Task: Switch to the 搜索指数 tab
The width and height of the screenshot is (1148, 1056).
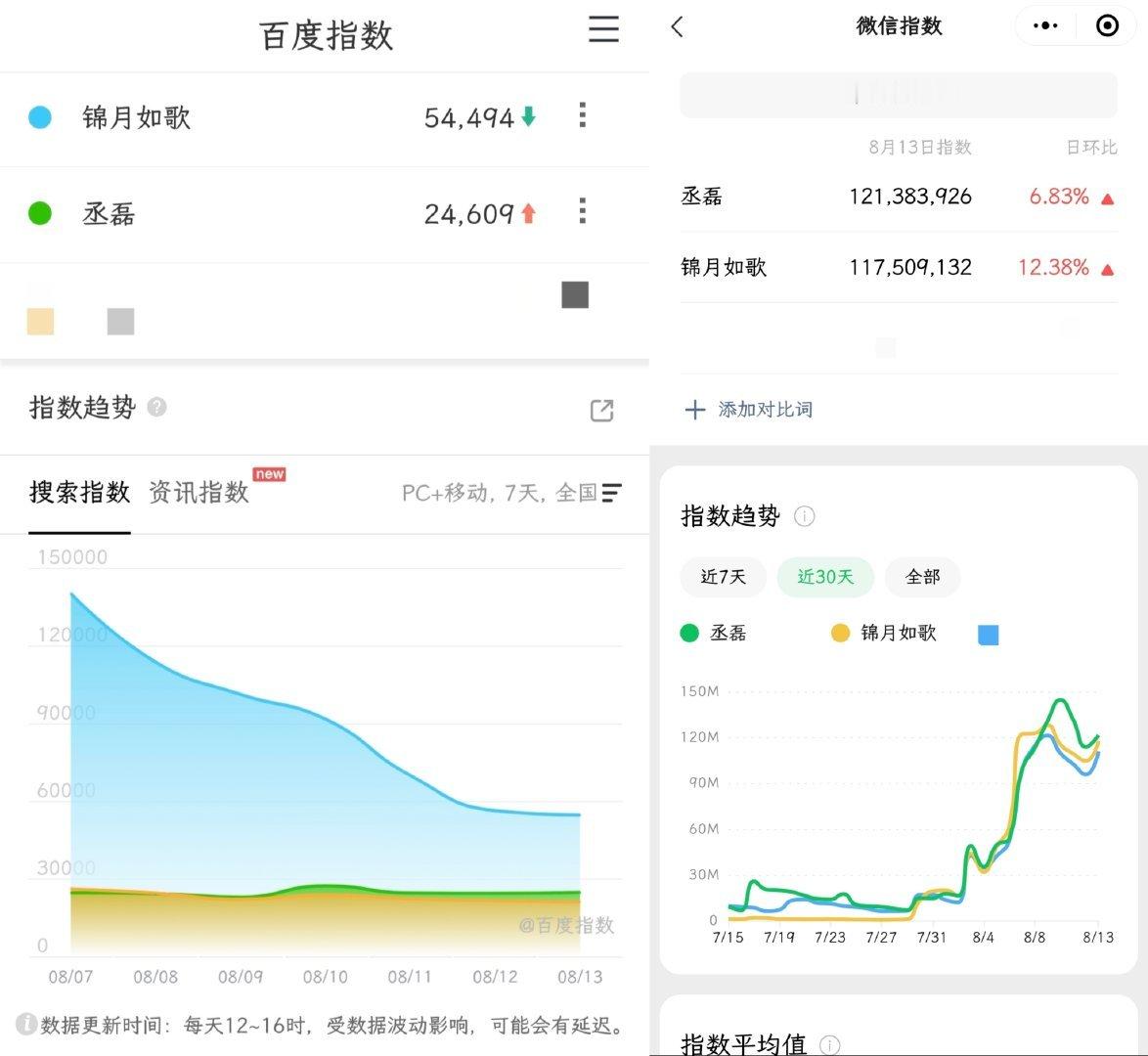Action: coord(80,492)
